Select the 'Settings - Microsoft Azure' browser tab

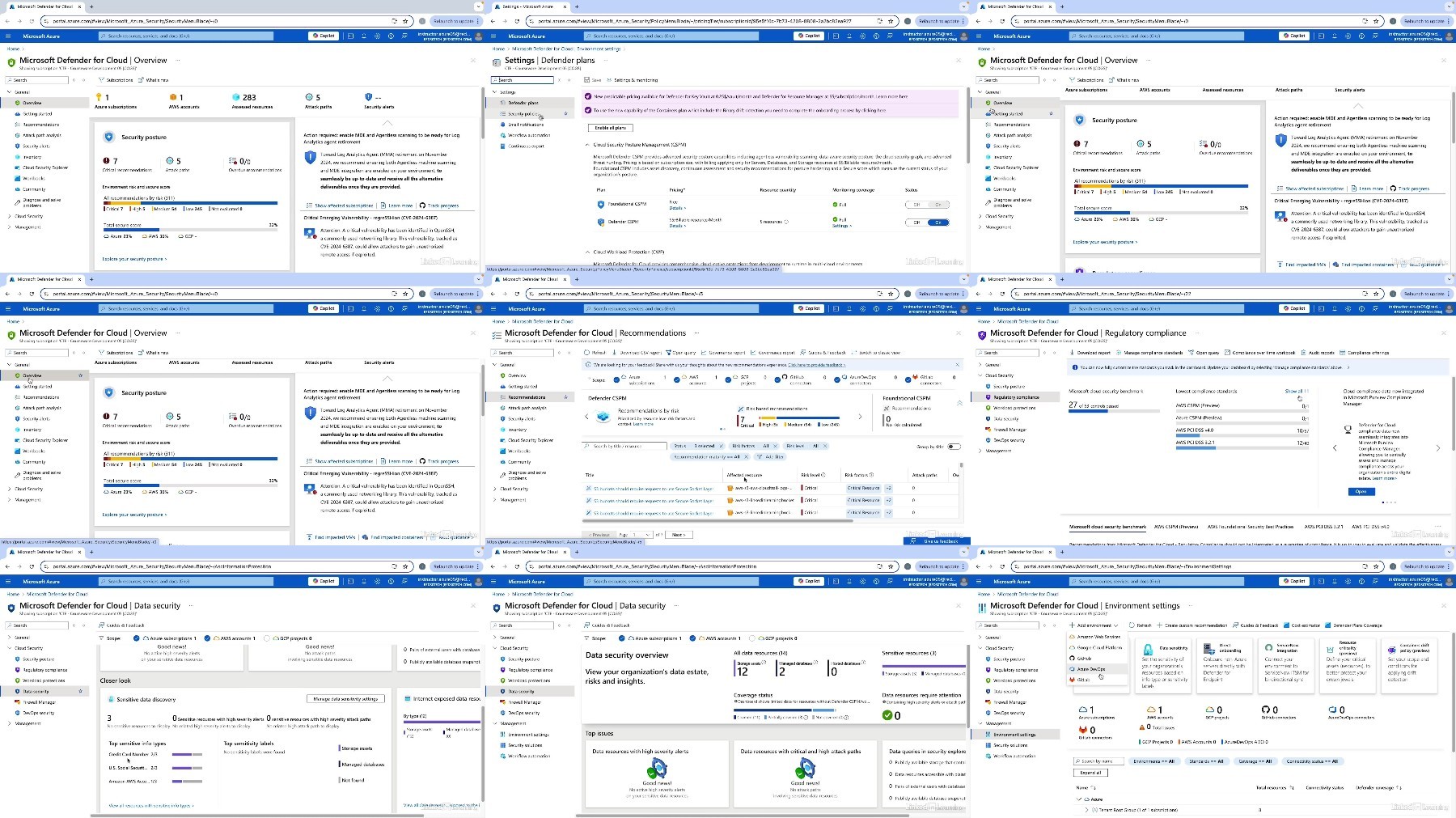[x=531, y=6]
